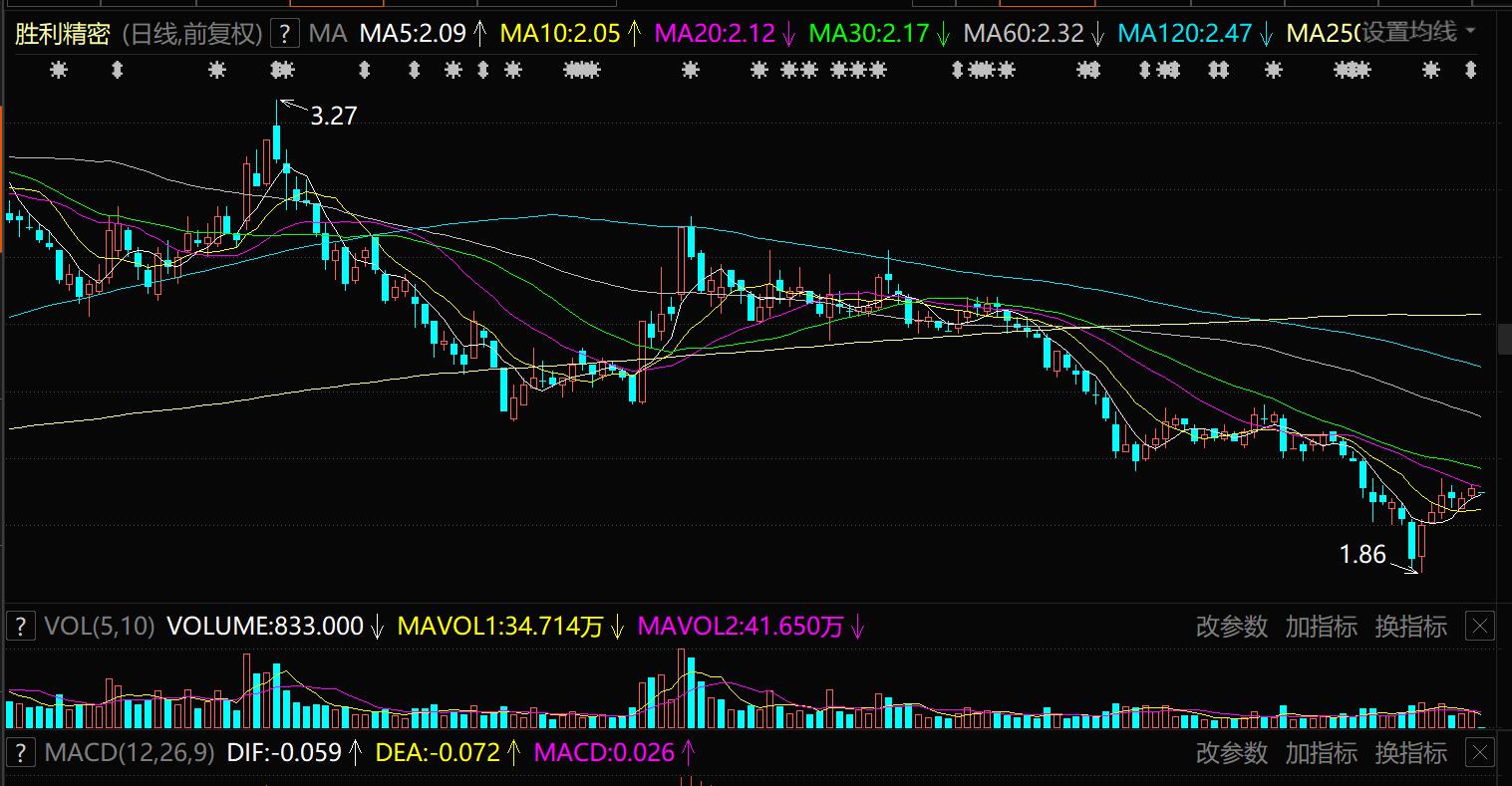Click 换指标 in the MACD panel
Screen dimensions: 1512x786
(1411, 752)
